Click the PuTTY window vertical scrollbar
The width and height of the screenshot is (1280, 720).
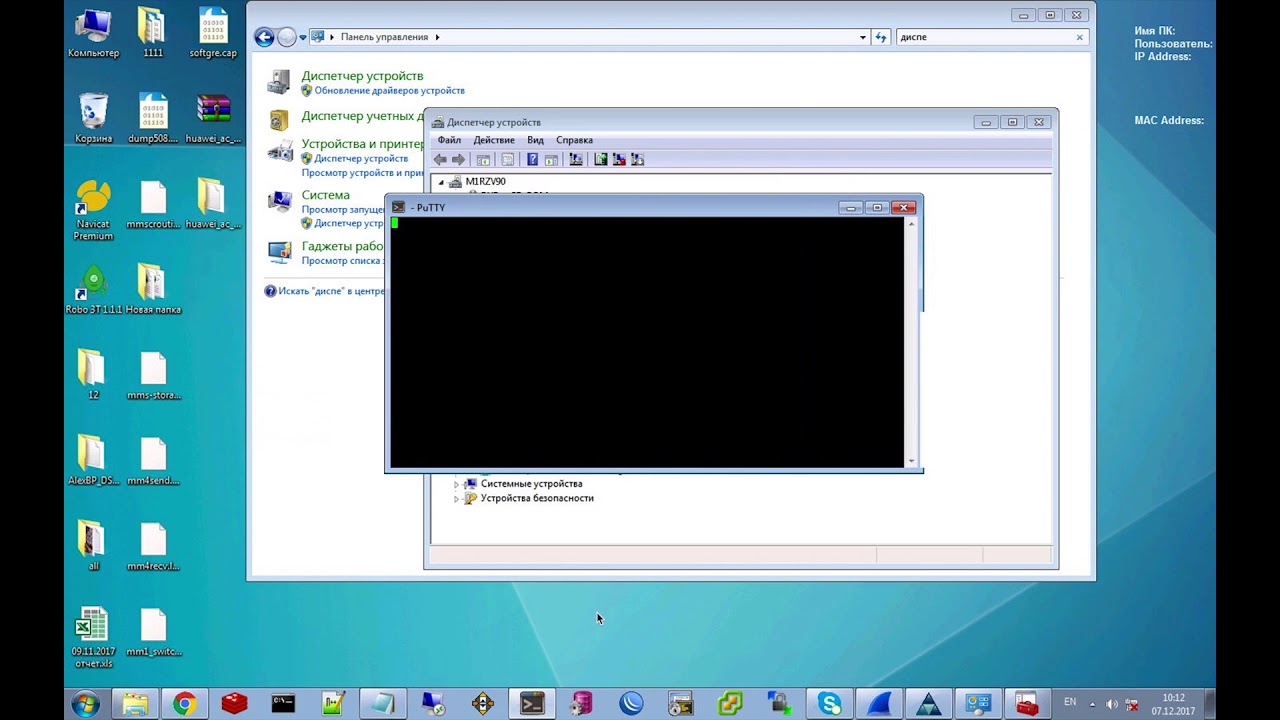click(x=911, y=342)
